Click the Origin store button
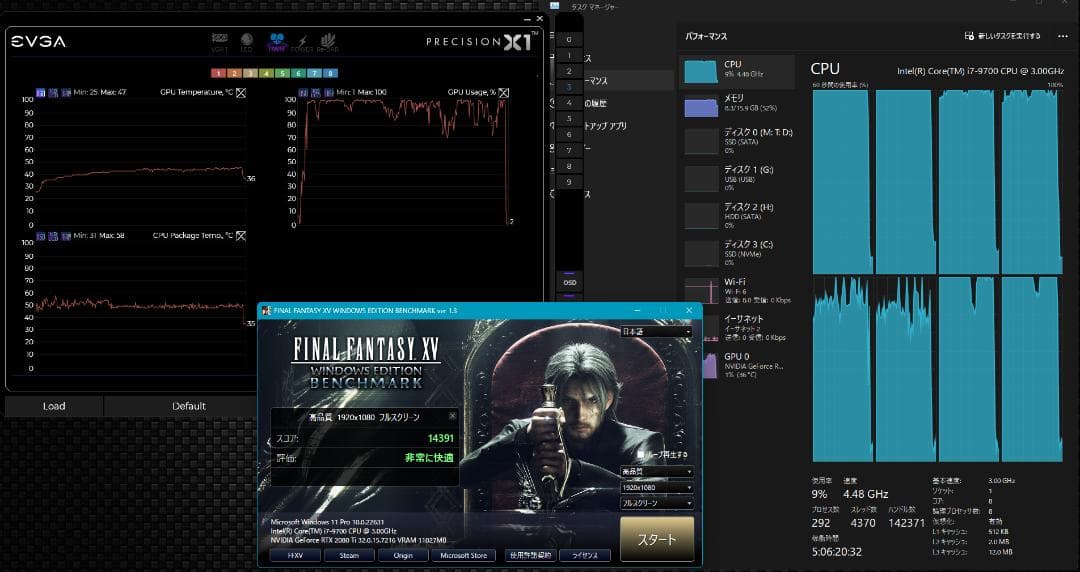The height and width of the screenshot is (572, 1080). (x=403, y=555)
